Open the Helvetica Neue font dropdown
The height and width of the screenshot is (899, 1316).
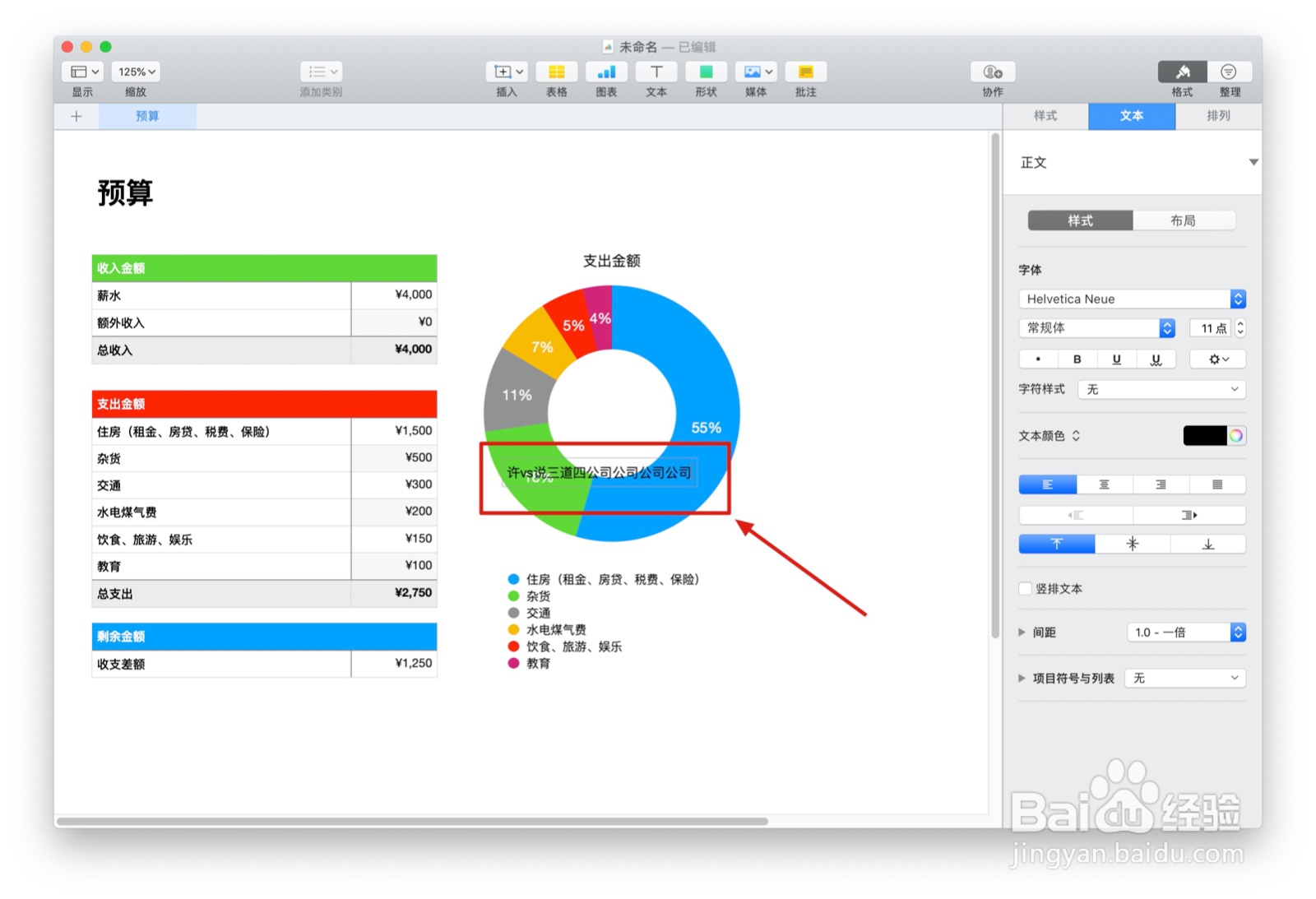1132,299
